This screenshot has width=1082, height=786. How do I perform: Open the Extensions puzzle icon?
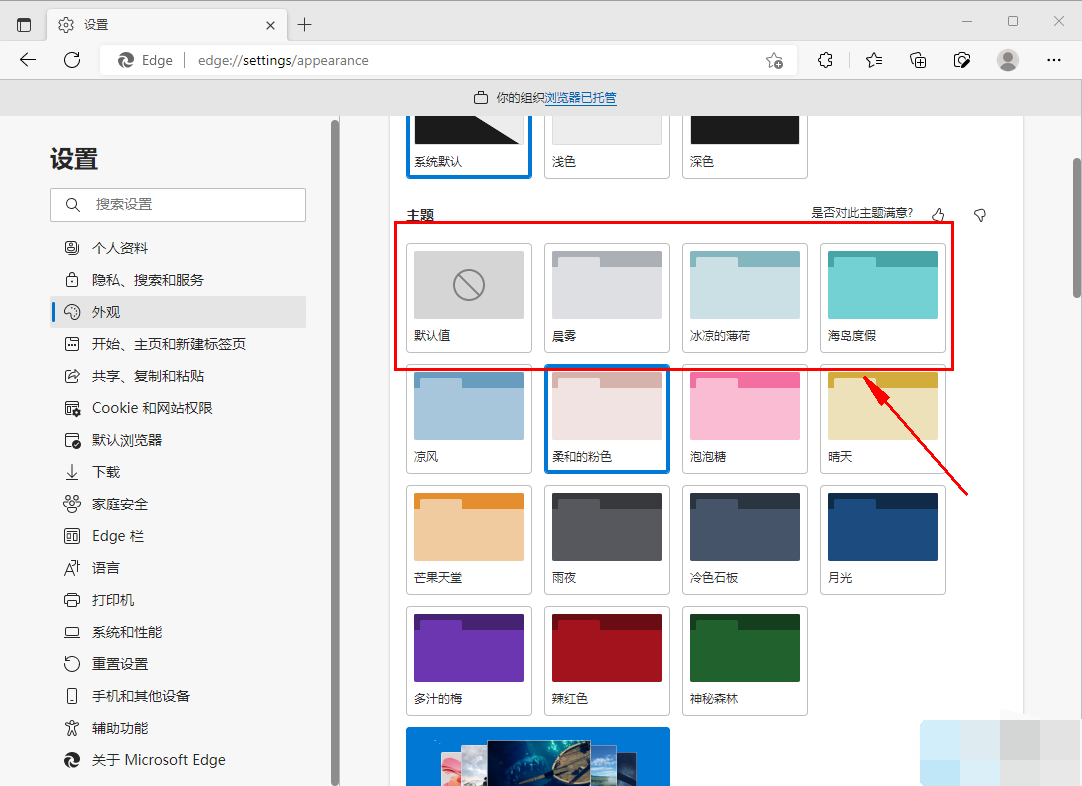pyautogui.click(x=825, y=60)
